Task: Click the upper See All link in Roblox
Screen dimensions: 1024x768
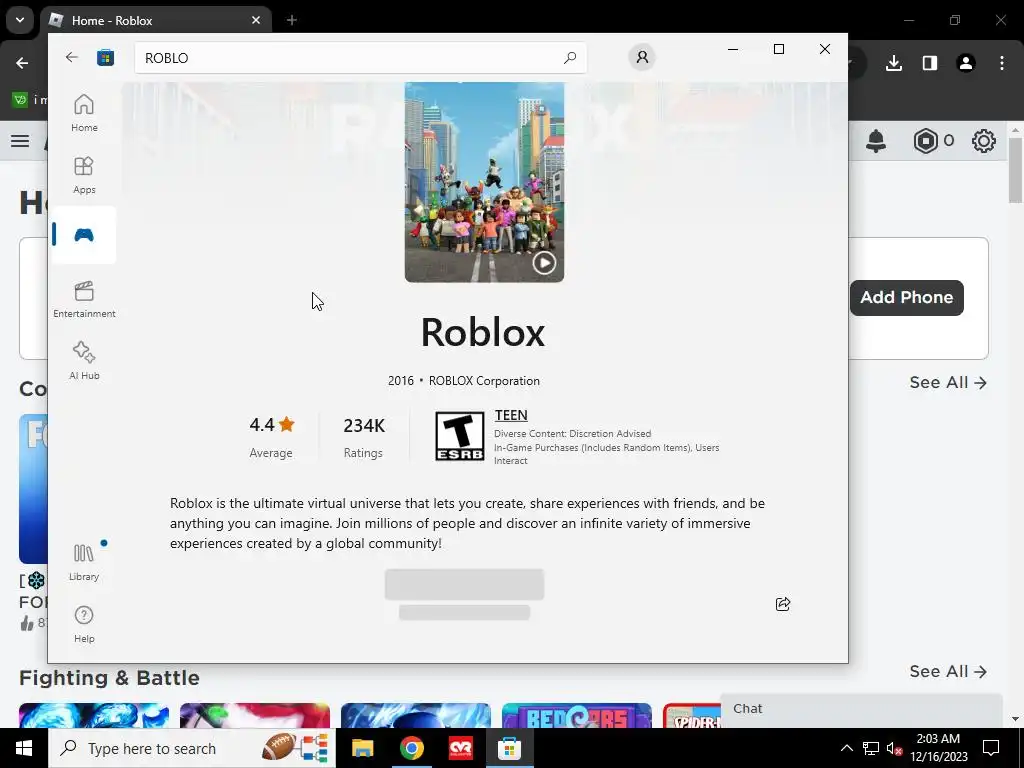Action: (948, 383)
